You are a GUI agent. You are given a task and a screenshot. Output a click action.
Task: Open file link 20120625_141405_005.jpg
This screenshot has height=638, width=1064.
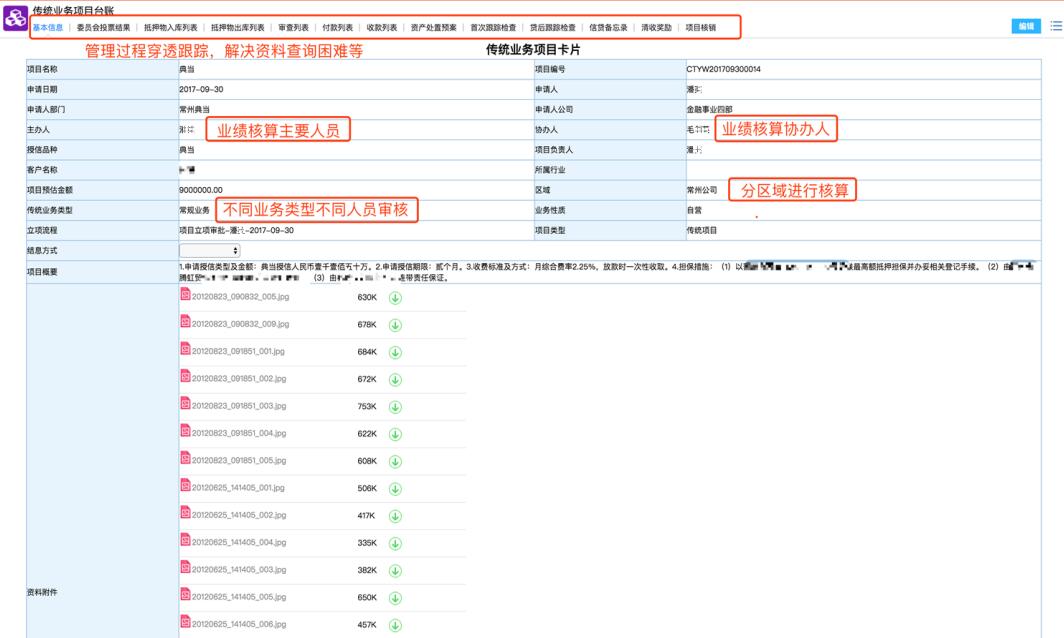239,597
